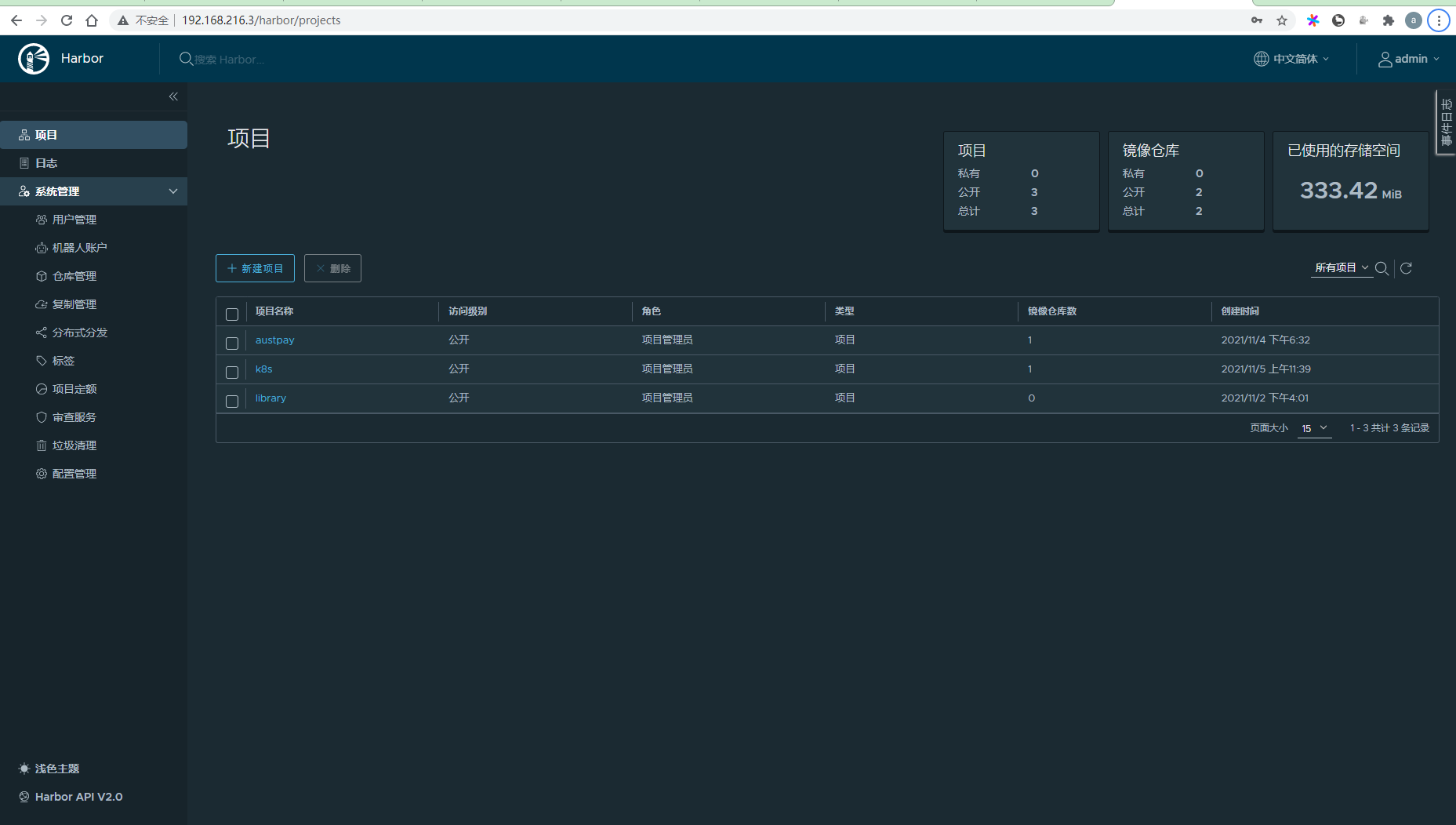Click the 镜像仓库 statistics card title
Image resolution: width=1456 pixels, height=825 pixels.
tap(1151, 151)
